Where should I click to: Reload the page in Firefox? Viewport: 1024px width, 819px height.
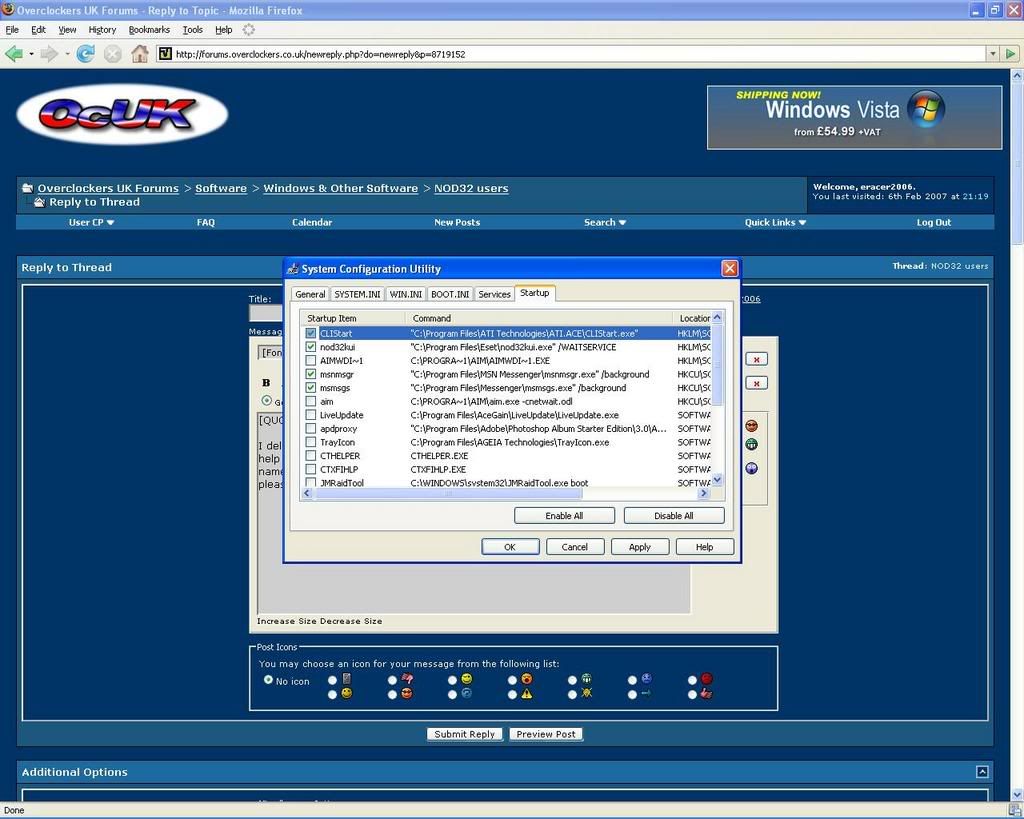tap(86, 54)
